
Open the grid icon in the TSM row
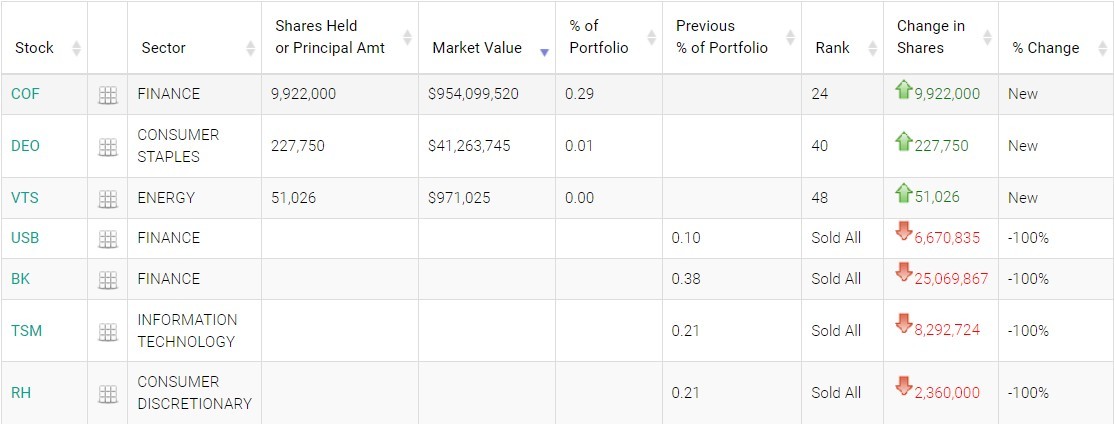tap(107, 331)
